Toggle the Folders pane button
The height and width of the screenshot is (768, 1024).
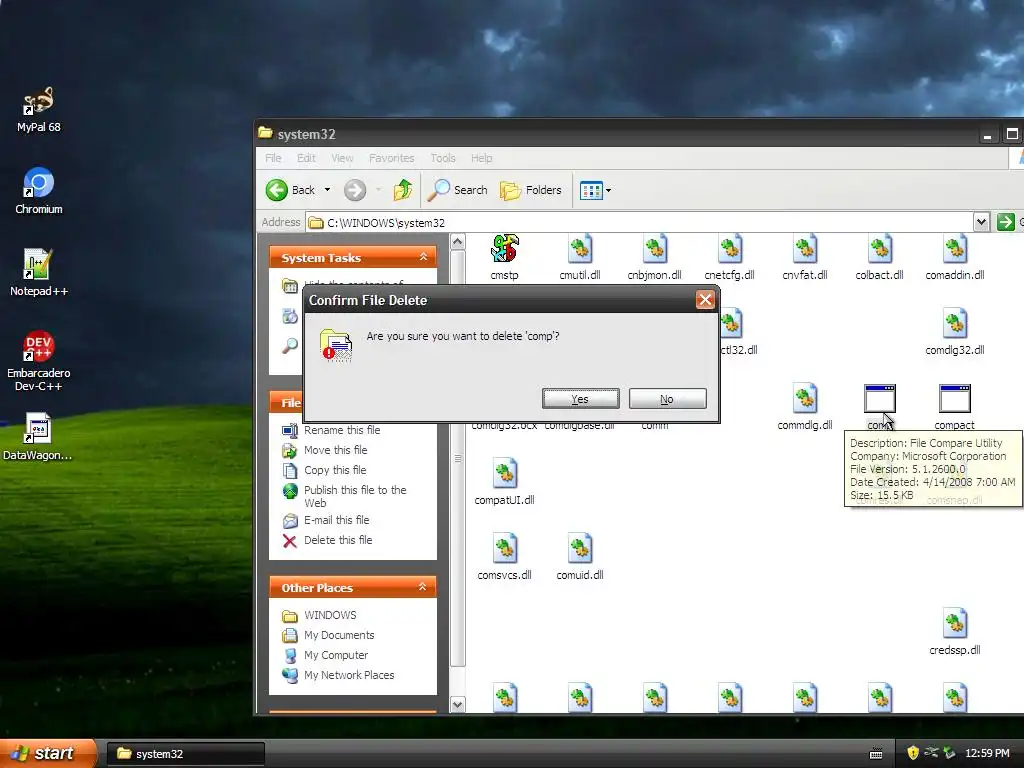[531, 190]
